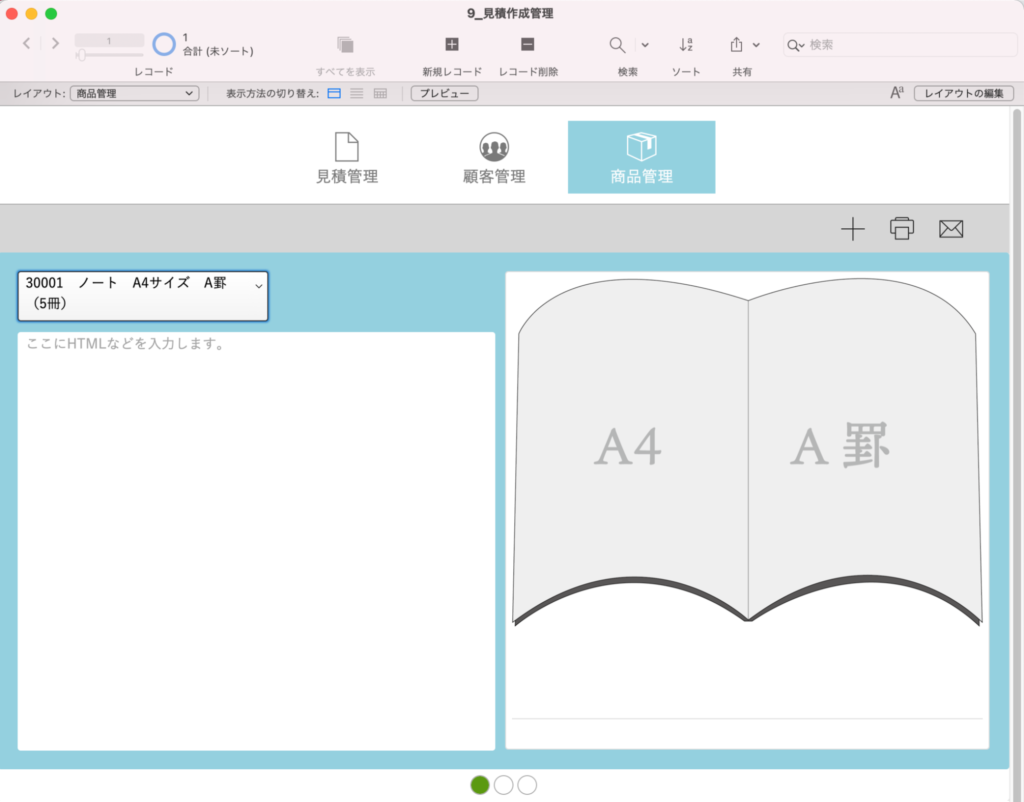
Task: Click the Delete Record (レコード削除) icon
Action: pyautogui.click(x=527, y=45)
